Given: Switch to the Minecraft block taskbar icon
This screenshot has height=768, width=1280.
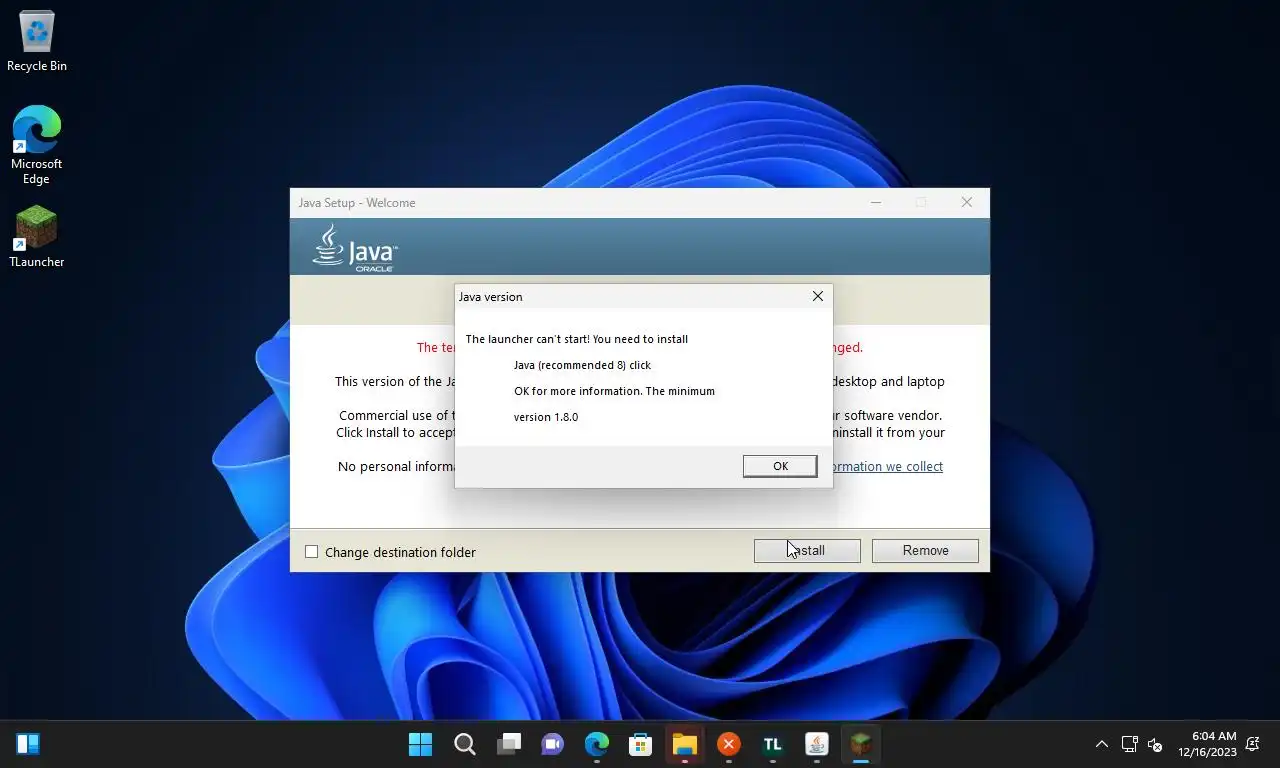Looking at the screenshot, I should 861,744.
